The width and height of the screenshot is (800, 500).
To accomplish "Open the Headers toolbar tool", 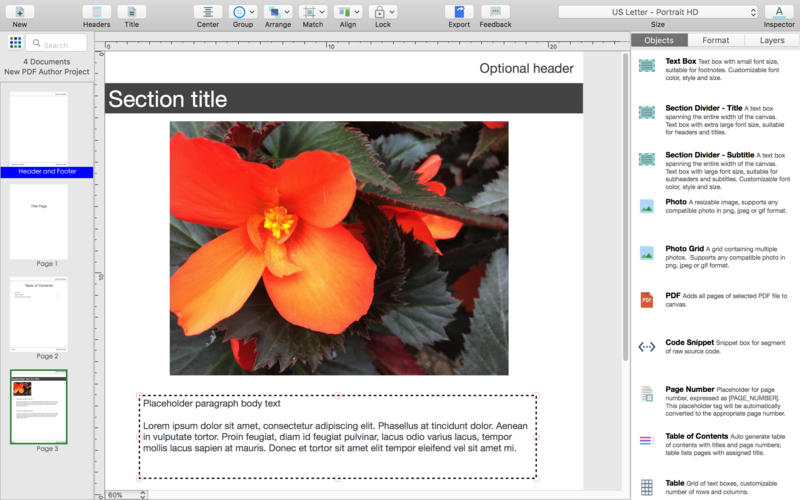I will coord(96,12).
